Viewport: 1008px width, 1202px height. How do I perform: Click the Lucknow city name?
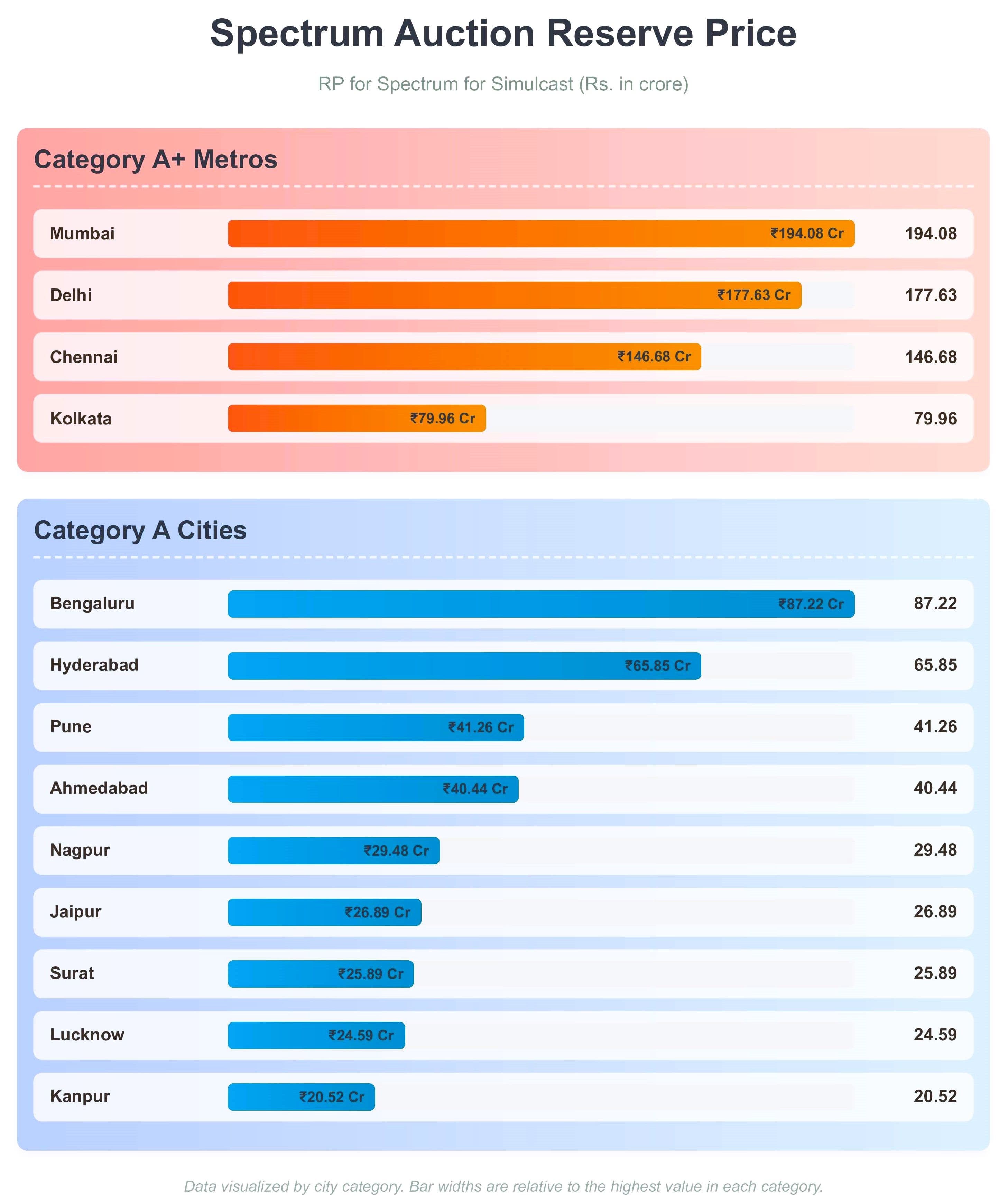coord(87,1034)
